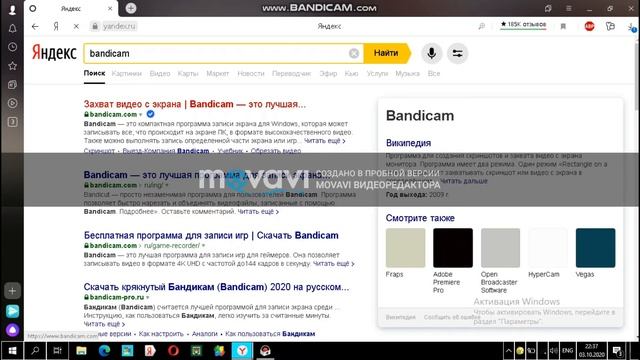Viewport: 640px width, 360px height.
Task: Open Бесплатная программа для записи игр result
Action: [211, 236]
